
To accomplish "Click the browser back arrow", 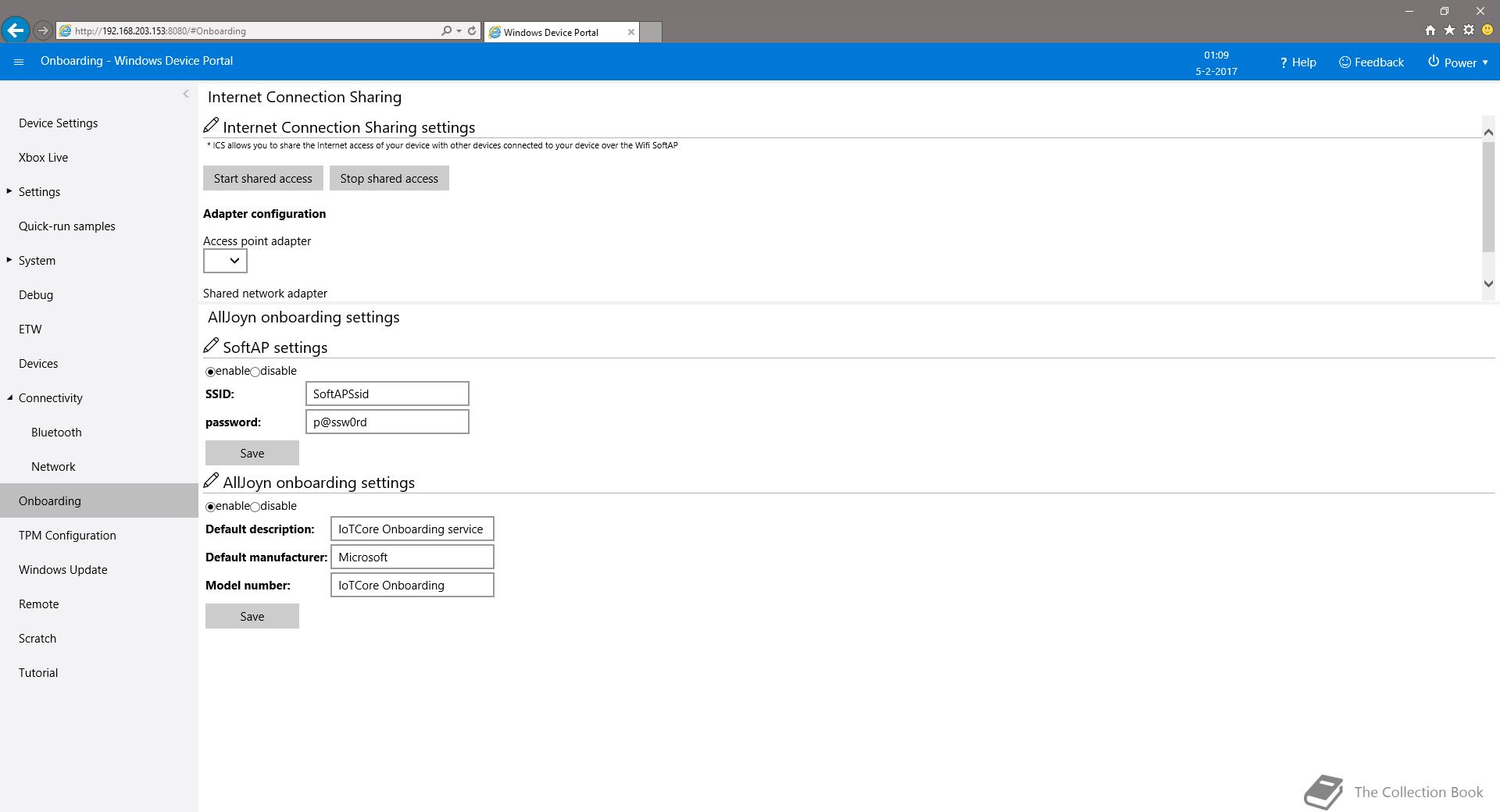I will 16,30.
